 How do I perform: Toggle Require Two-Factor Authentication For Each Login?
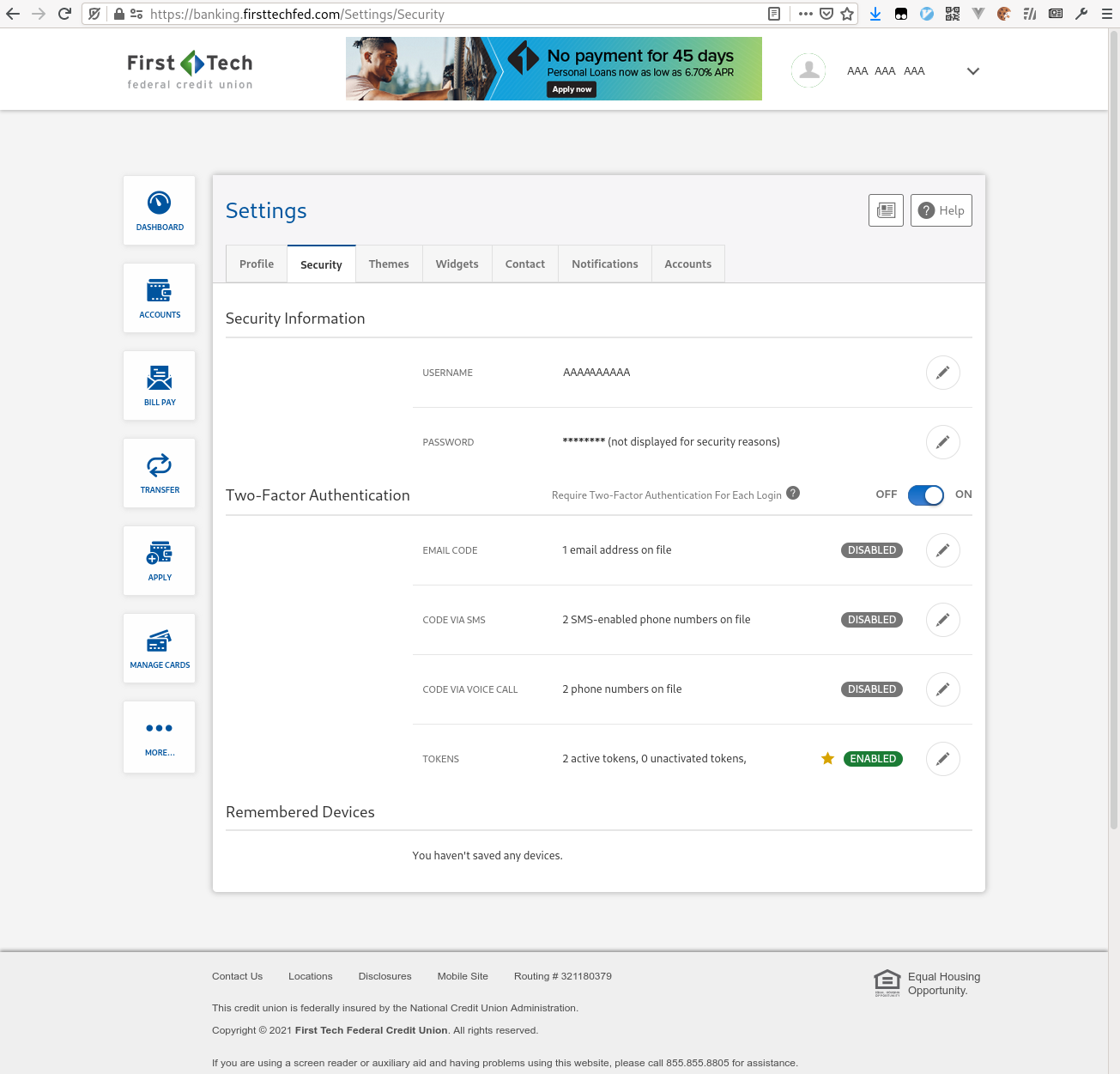click(x=926, y=495)
